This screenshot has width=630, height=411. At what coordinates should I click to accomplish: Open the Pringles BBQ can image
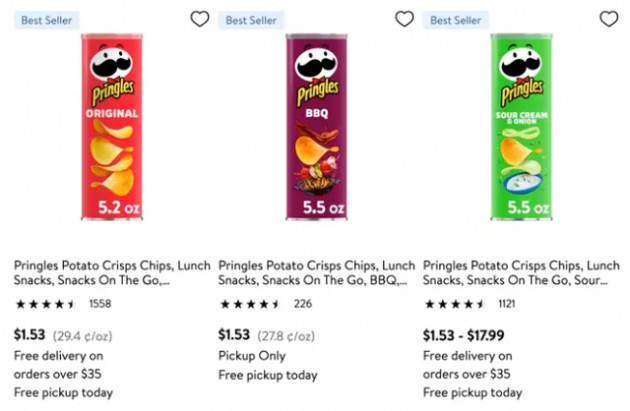coord(317,127)
